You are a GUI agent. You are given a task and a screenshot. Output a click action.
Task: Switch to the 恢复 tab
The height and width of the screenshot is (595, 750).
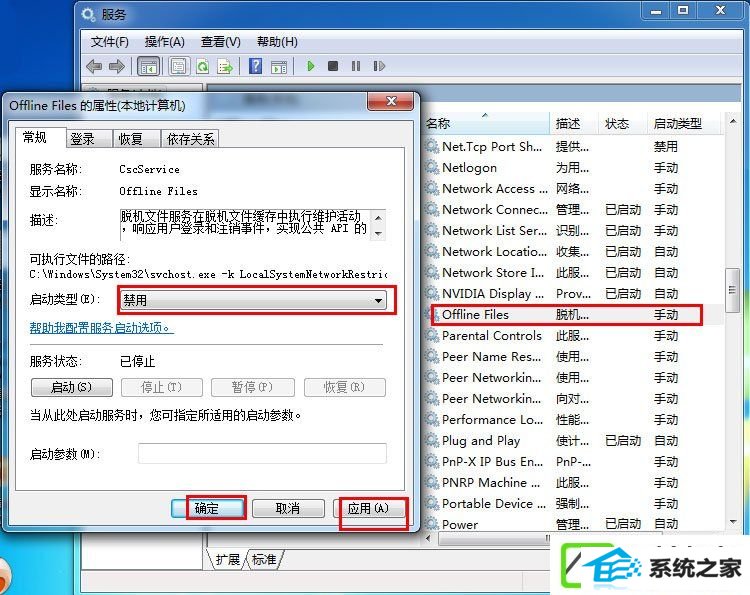(136, 139)
